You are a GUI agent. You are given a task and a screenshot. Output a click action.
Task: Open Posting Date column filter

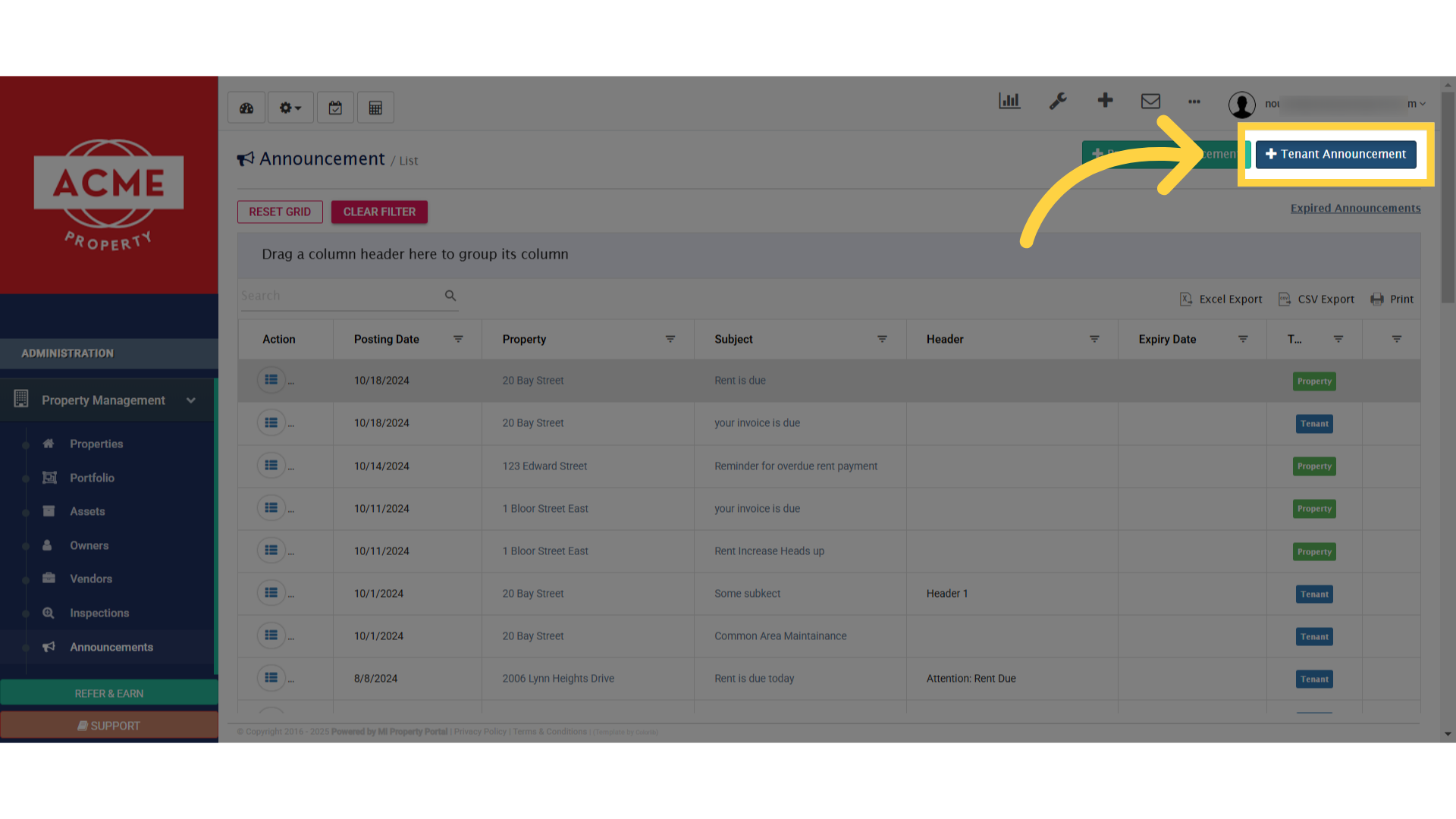pos(458,339)
